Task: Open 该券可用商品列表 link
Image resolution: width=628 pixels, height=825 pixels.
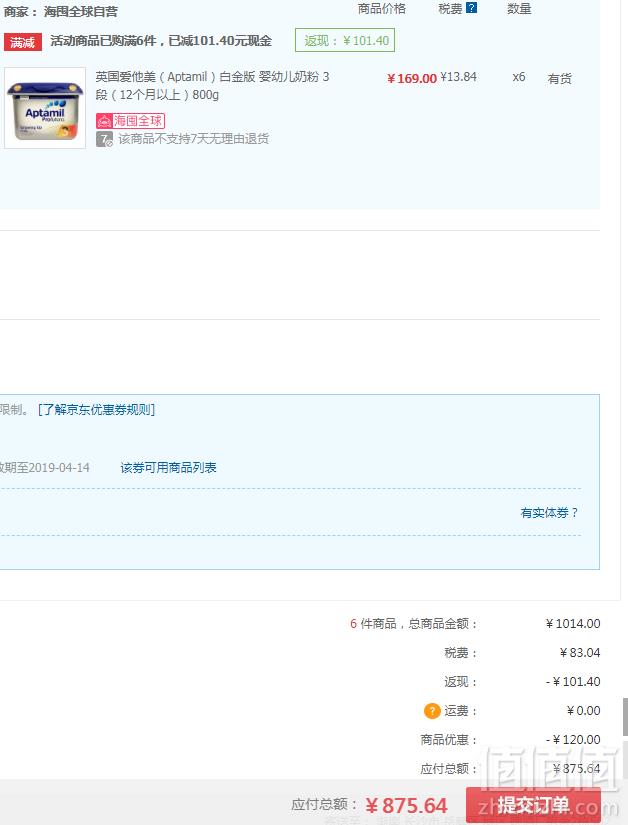Action: coord(168,468)
